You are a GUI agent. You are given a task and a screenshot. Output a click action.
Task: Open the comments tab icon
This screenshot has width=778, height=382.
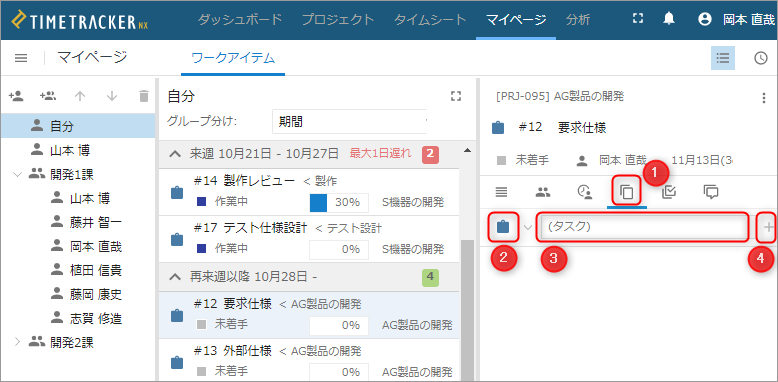tap(711, 191)
